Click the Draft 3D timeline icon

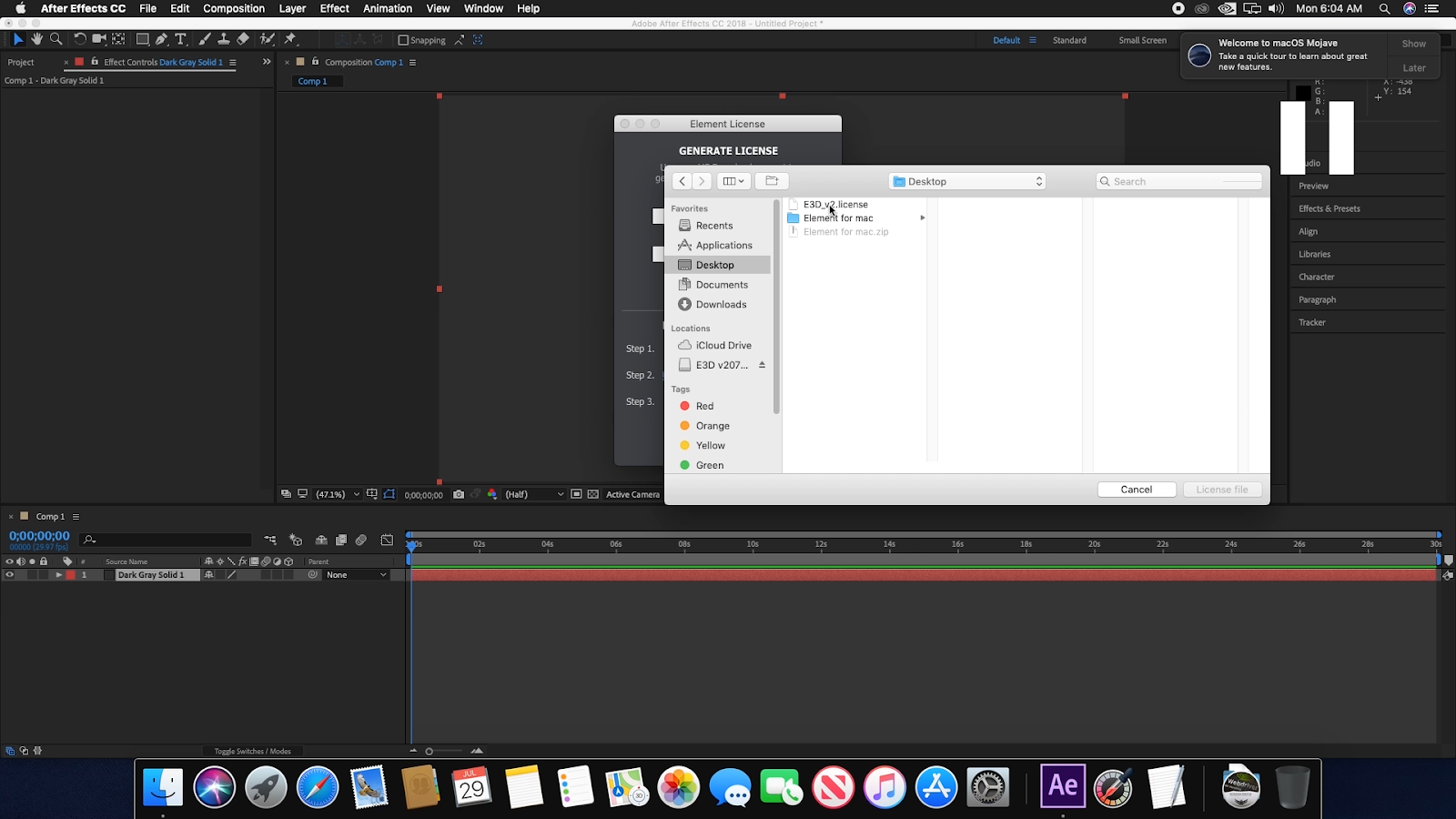(296, 540)
